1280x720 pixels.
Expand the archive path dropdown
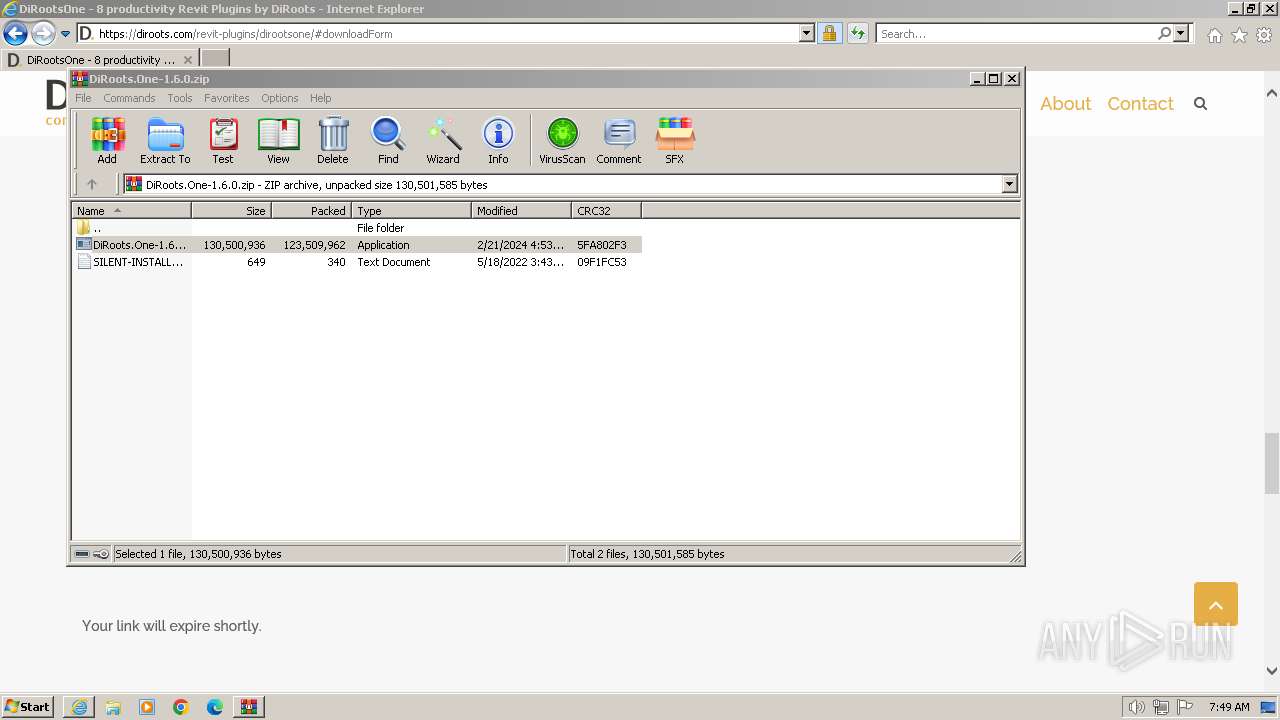click(x=1009, y=184)
